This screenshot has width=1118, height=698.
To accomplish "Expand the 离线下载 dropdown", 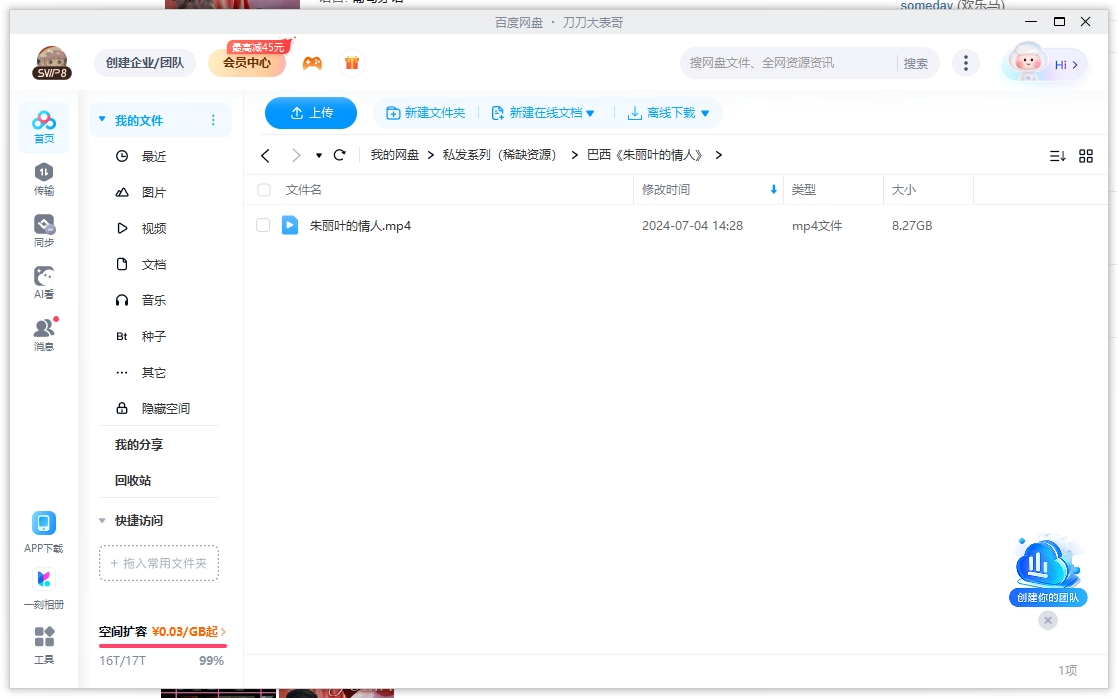I will coord(705,113).
